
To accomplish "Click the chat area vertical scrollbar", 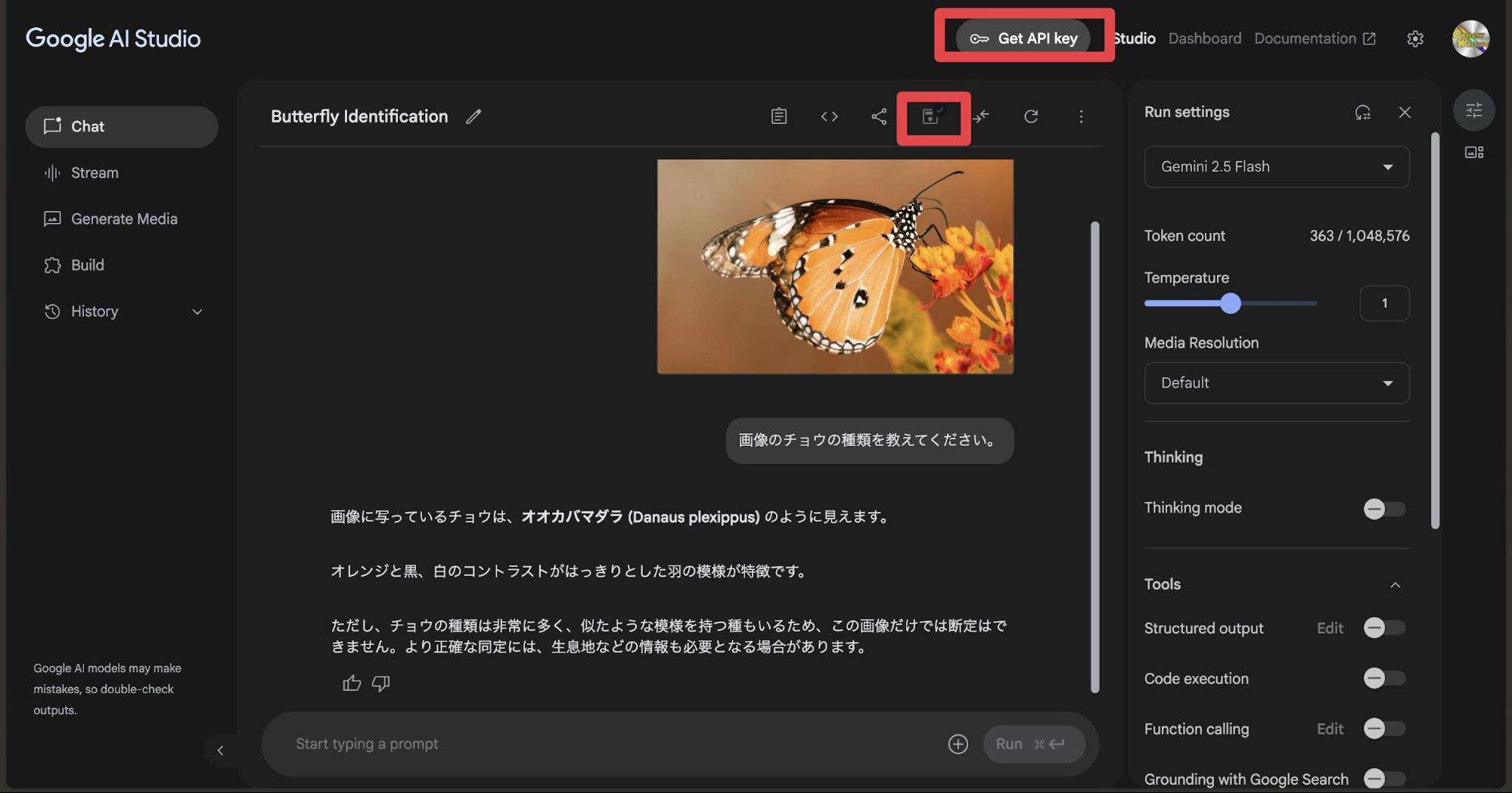I will [1094, 457].
